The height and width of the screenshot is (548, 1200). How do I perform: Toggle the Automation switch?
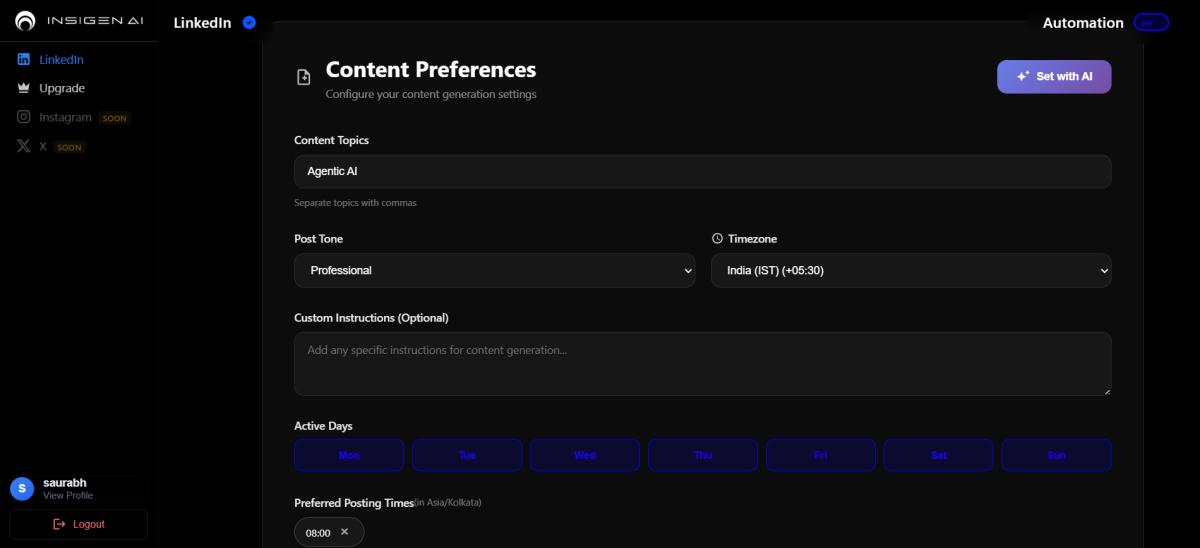tap(1151, 23)
